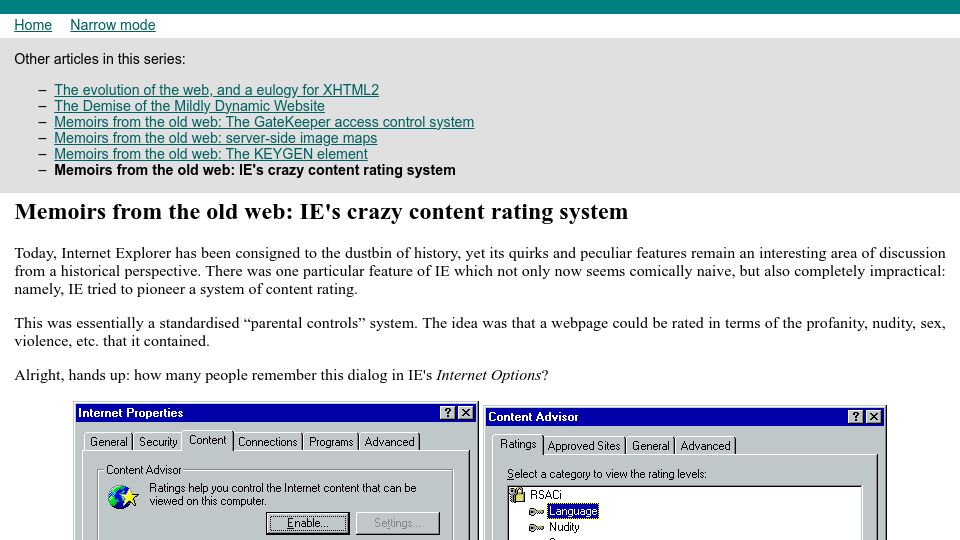The height and width of the screenshot is (540, 960).
Task: Switch to Narrow mode
Action: [x=113, y=25]
